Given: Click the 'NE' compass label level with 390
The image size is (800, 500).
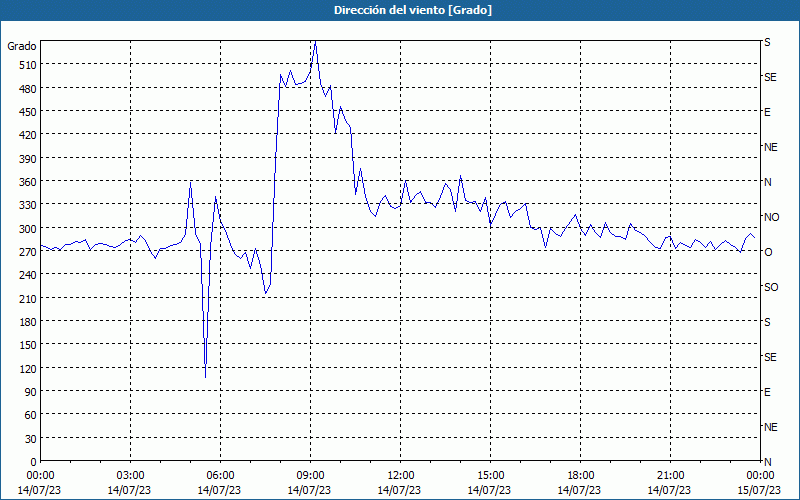Looking at the screenshot, I should pyautogui.click(x=771, y=147).
